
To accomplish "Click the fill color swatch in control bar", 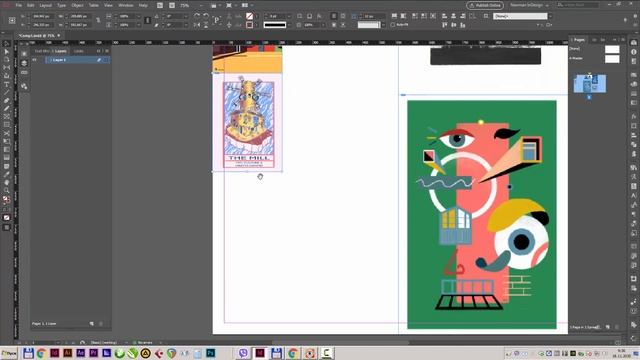I will (249, 16).
